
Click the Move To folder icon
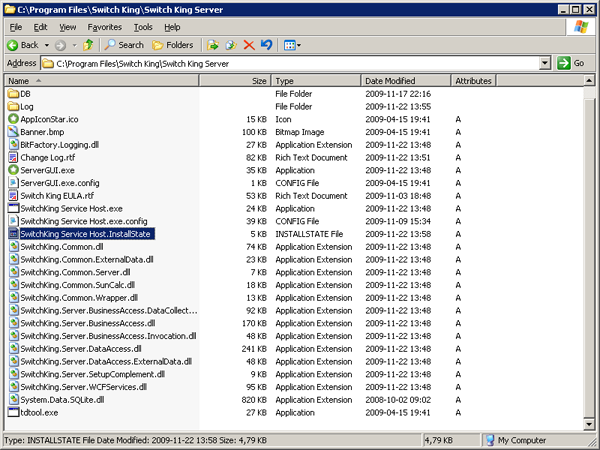213,45
